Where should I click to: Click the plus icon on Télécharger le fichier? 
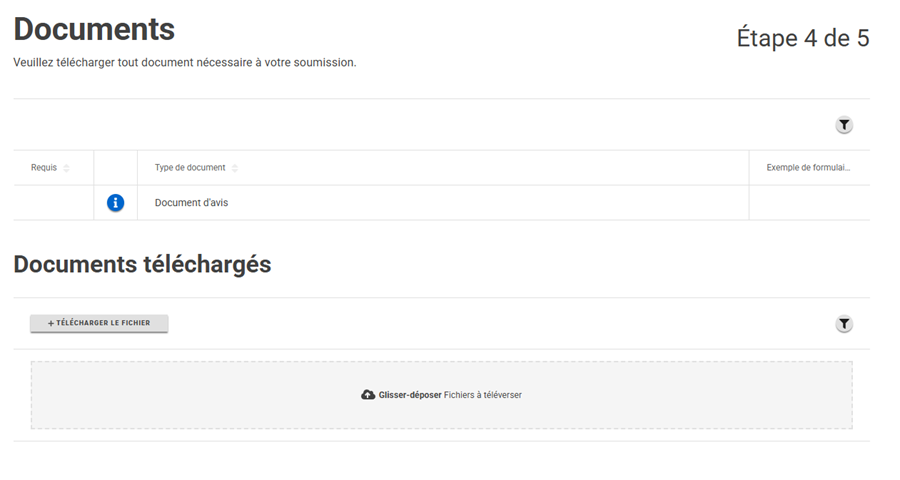(x=51, y=323)
